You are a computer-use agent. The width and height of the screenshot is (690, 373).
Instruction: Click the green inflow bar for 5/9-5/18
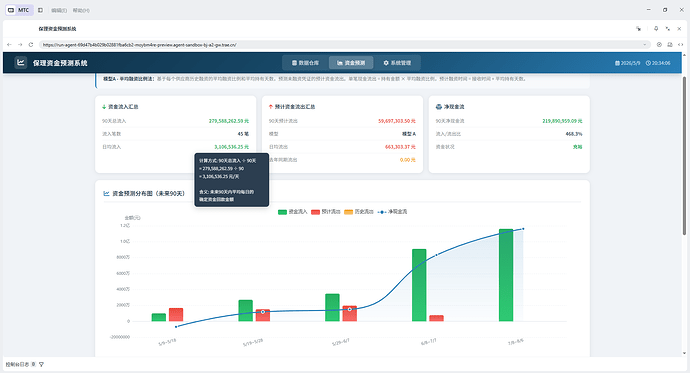(159, 317)
